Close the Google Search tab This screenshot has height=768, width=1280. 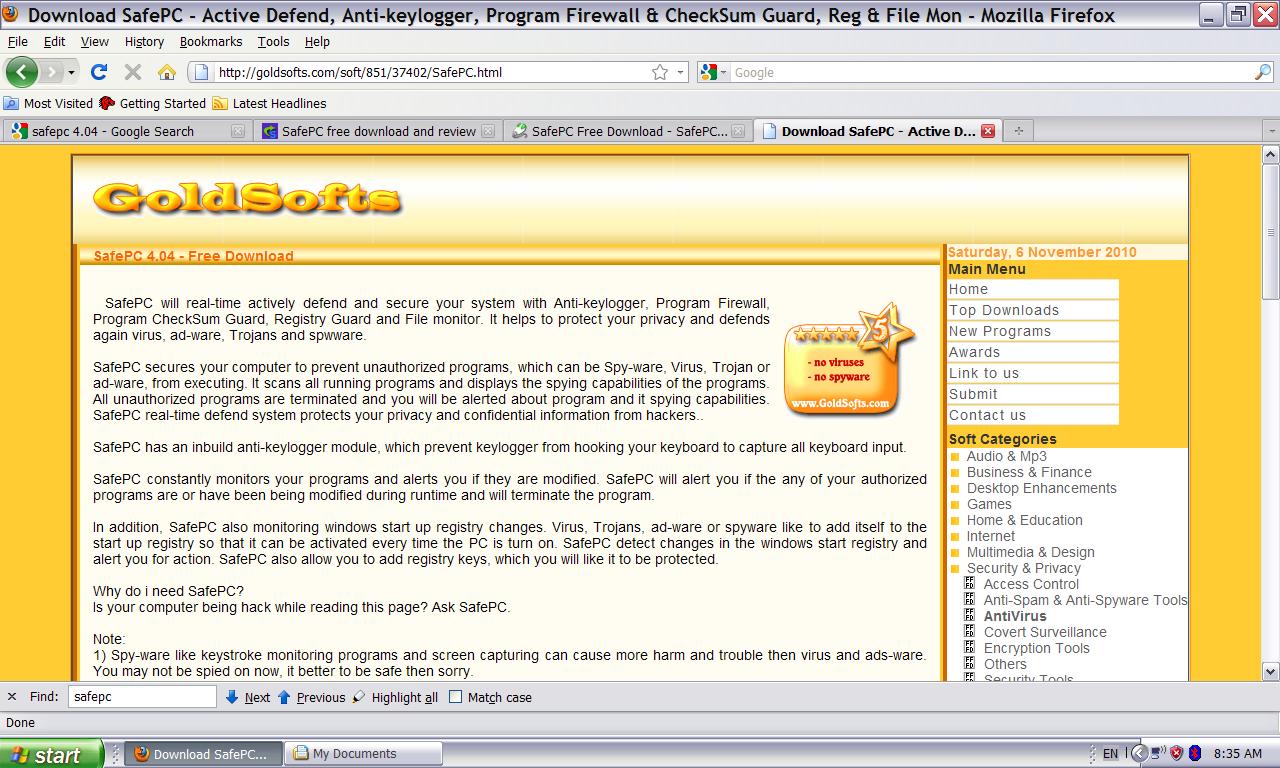(237, 131)
